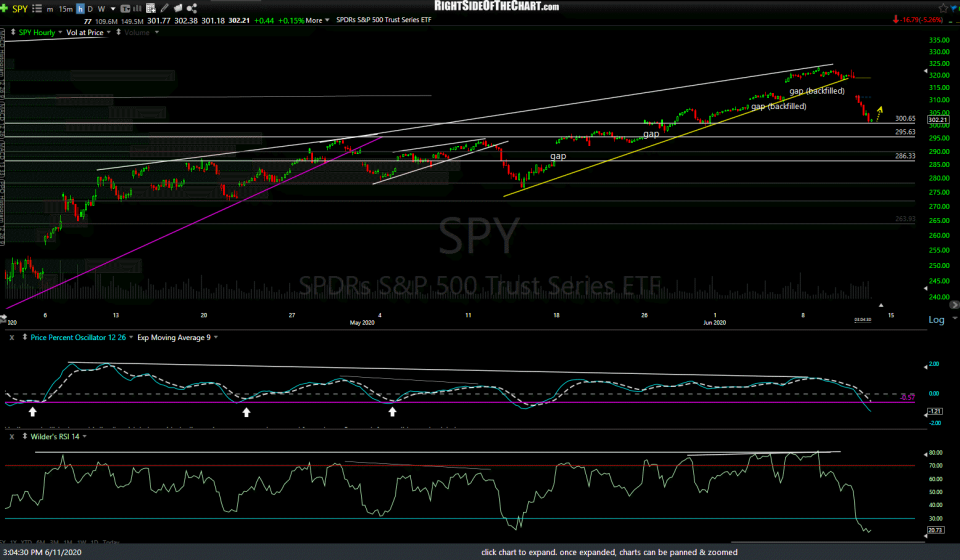Click the 295.63 support level label
960x560 pixels.
[x=905, y=132]
